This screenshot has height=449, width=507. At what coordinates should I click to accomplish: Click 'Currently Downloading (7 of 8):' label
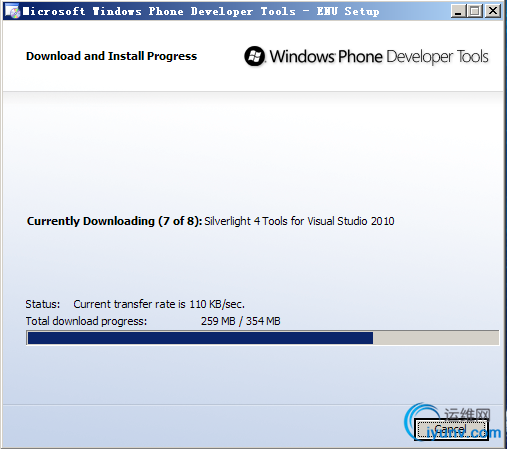[114, 221]
